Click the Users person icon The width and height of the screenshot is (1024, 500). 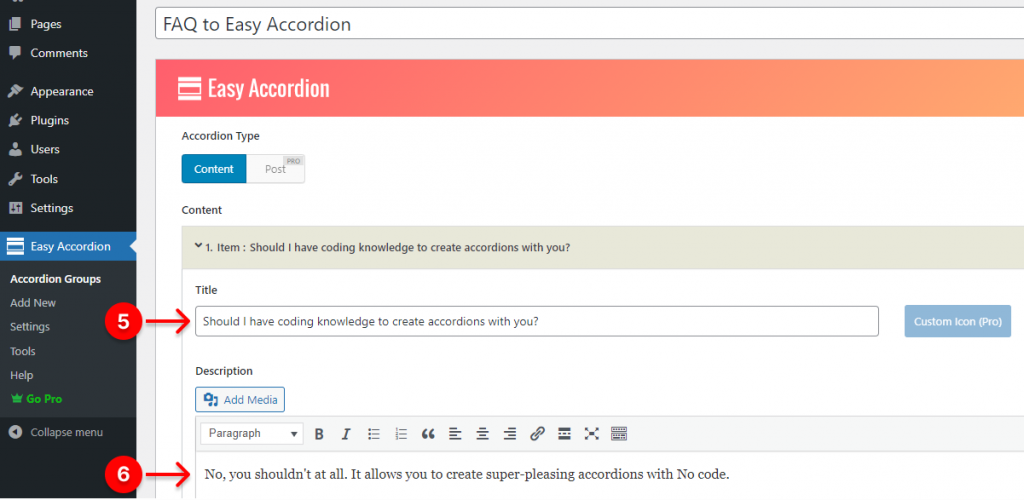tap(16, 149)
